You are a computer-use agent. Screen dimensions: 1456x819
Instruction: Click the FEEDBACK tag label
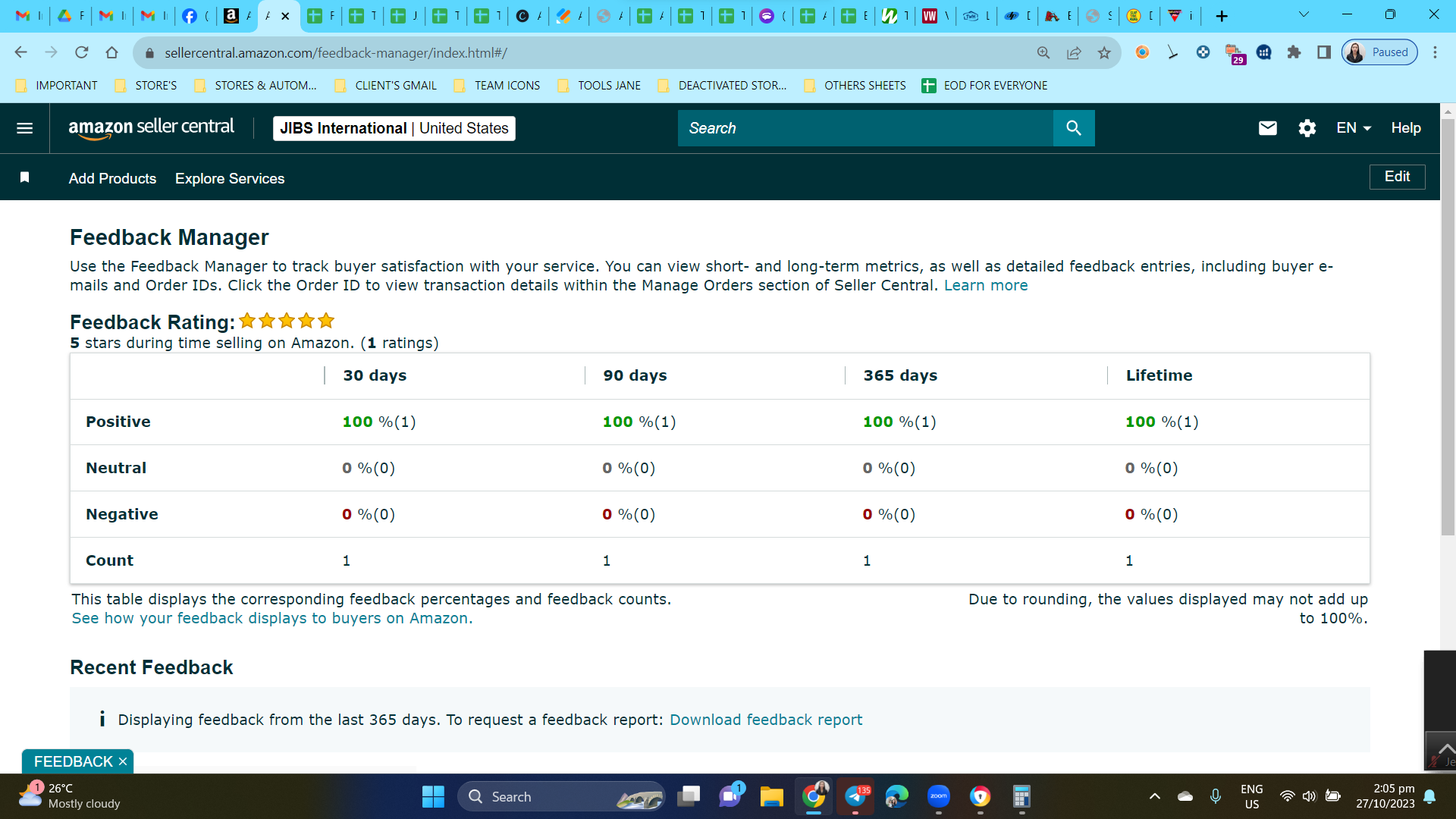pyautogui.click(x=73, y=761)
